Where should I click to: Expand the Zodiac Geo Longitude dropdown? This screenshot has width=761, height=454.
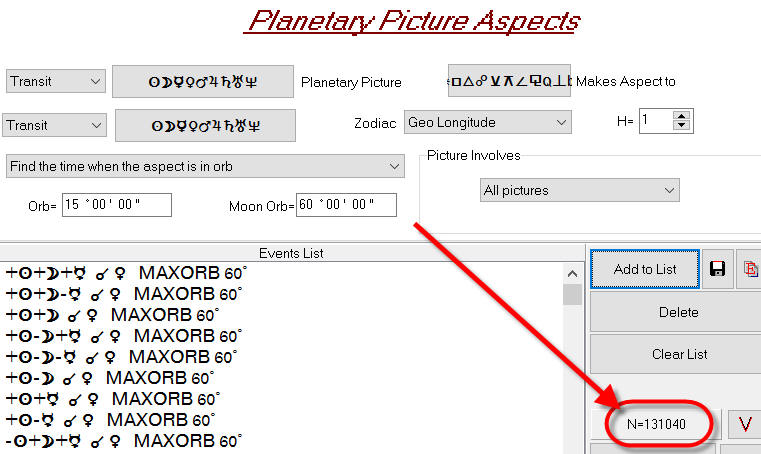(487, 122)
